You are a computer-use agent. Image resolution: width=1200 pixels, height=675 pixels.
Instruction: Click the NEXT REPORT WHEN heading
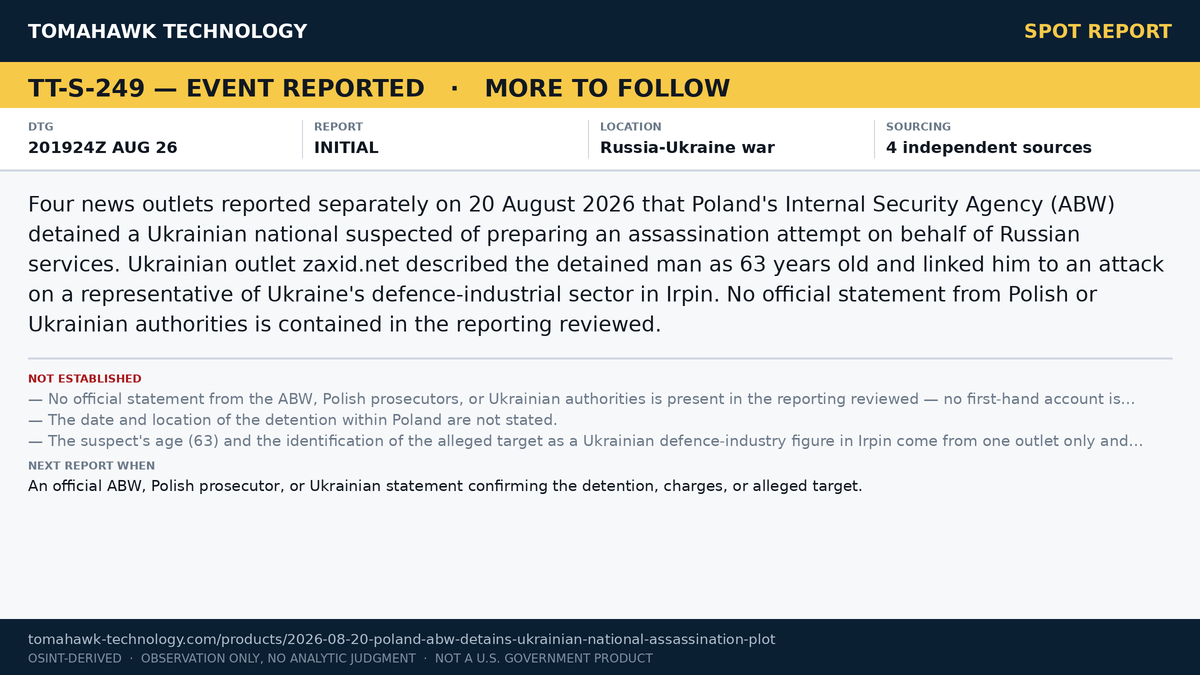point(91,466)
